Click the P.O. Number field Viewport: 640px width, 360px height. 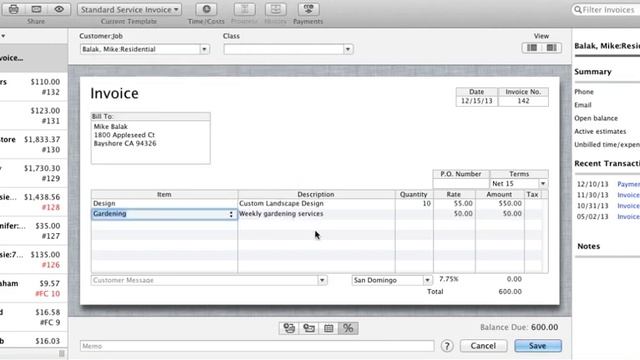tap(461, 184)
